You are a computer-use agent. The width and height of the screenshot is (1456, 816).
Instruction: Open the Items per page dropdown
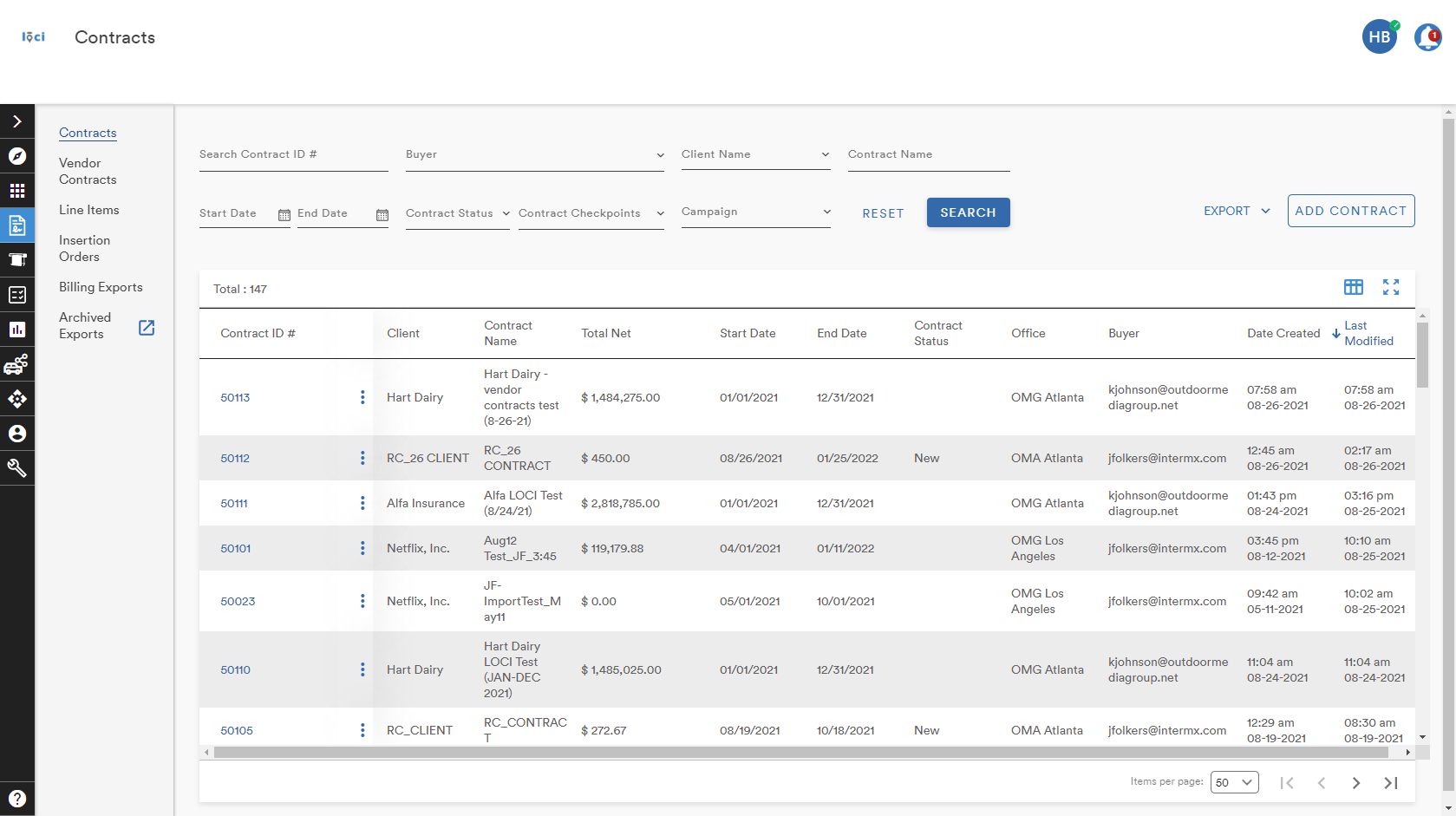coord(1235,782)
